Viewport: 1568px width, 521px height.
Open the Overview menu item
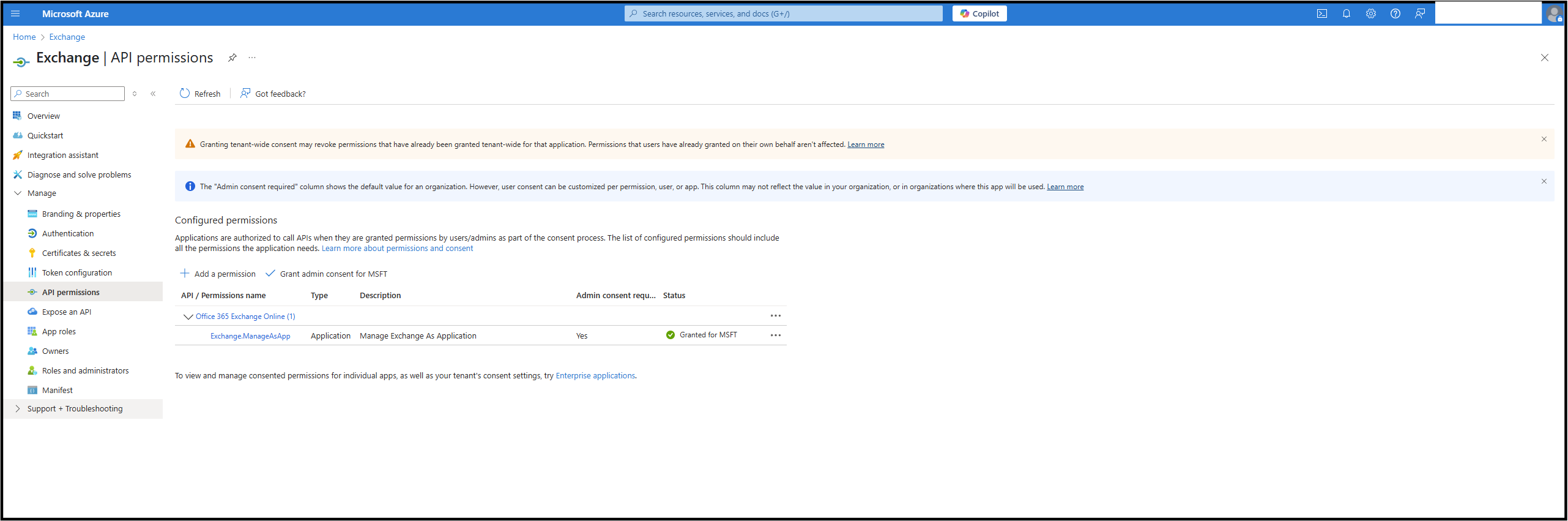tap(43, 116)
